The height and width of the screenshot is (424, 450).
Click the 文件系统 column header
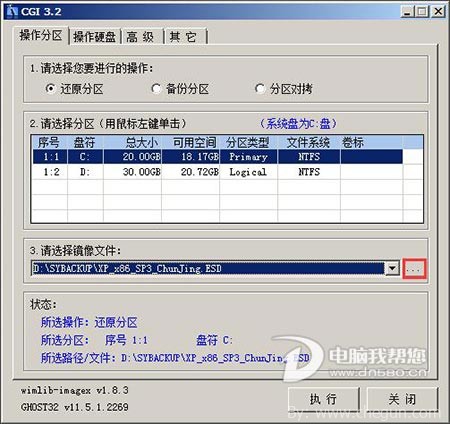click(x=309, y=143)
